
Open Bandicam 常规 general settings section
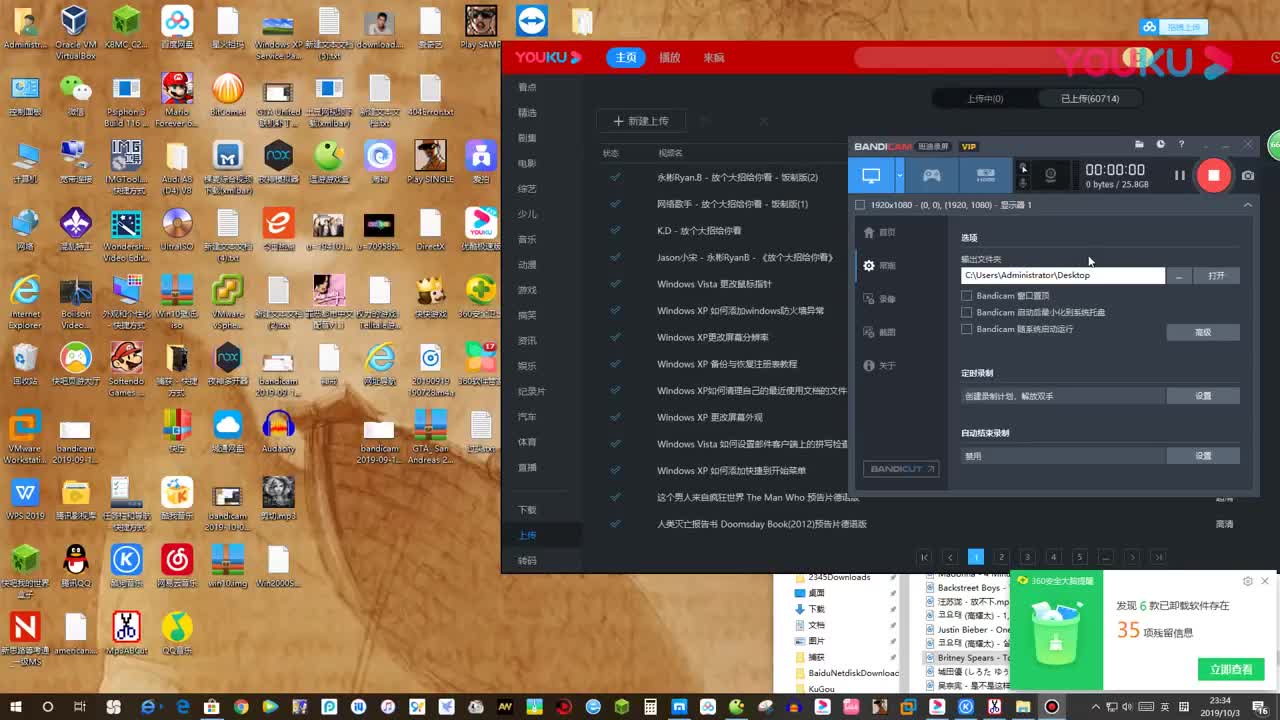pos(879,266)
